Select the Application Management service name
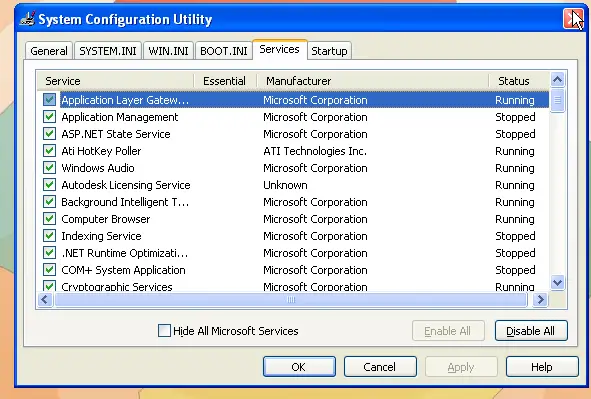This screenshot has width=591, height=399. pyautogui.click(x=119, y=117)
